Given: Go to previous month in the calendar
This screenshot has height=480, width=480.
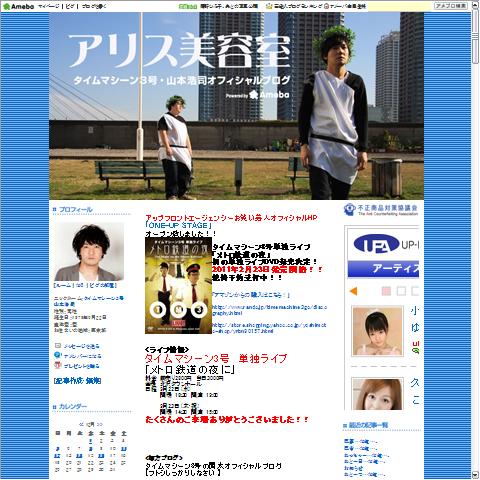Looking at the screenshot, I should pos(81,424).
